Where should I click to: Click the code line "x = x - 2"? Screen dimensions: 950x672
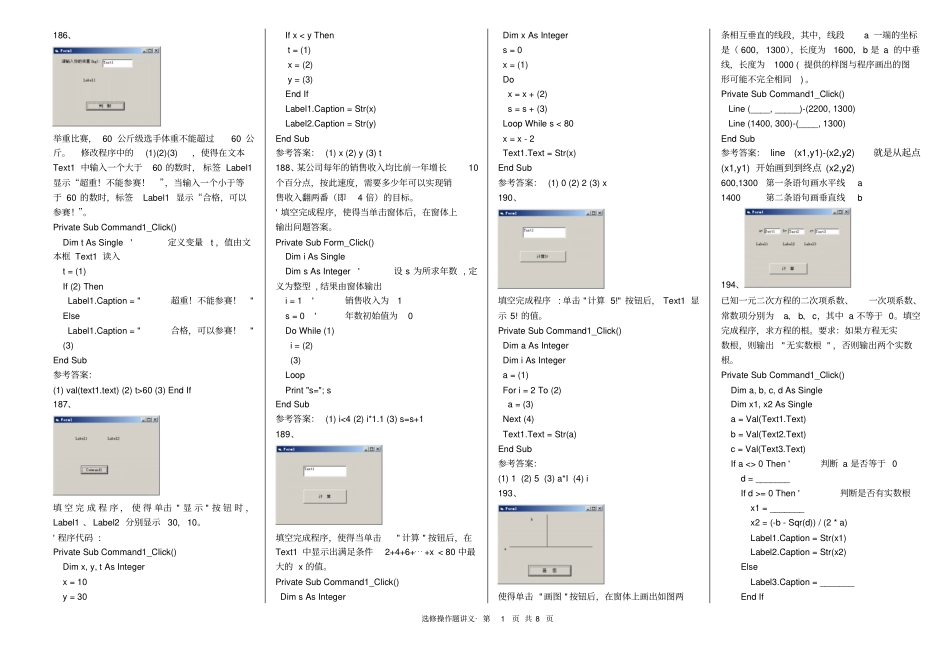tap(519, 139)
